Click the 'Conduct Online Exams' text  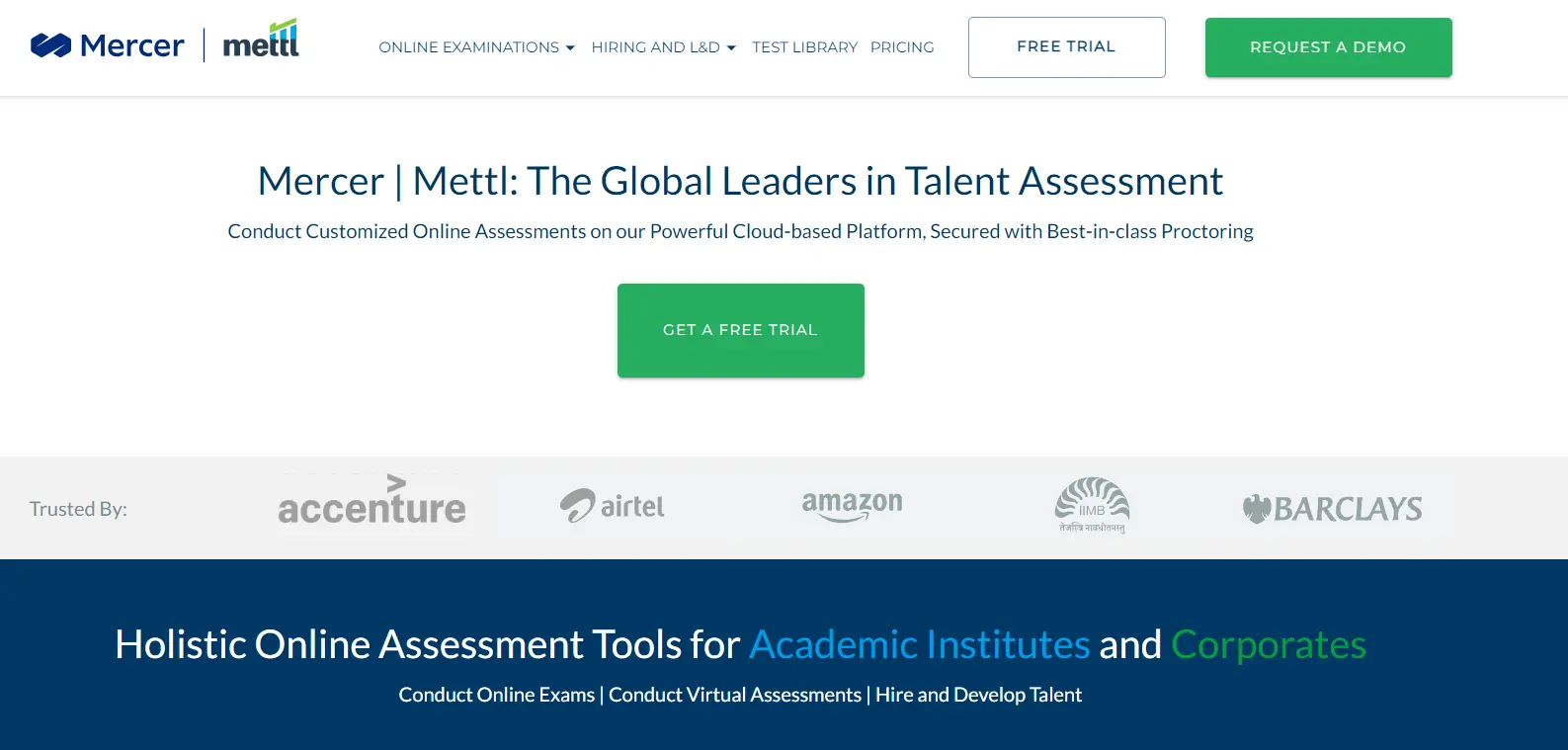496,695
